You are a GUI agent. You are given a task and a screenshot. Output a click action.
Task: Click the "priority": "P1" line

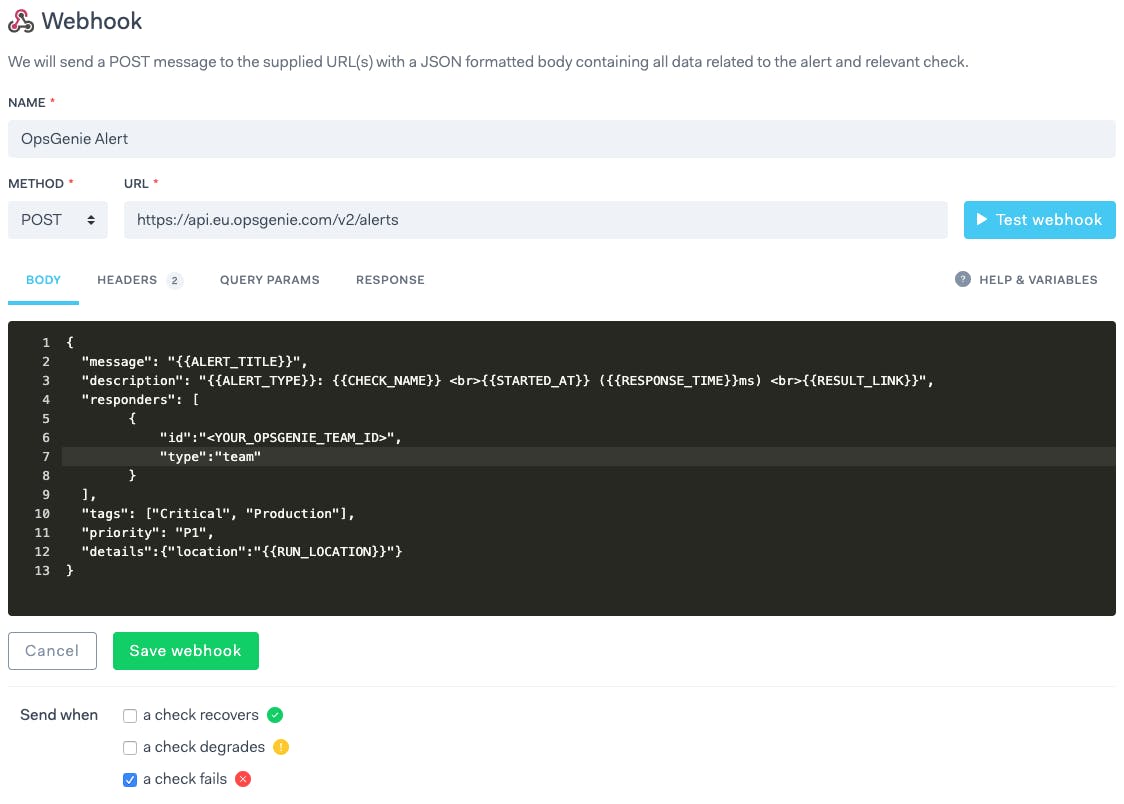coord(148,532)
